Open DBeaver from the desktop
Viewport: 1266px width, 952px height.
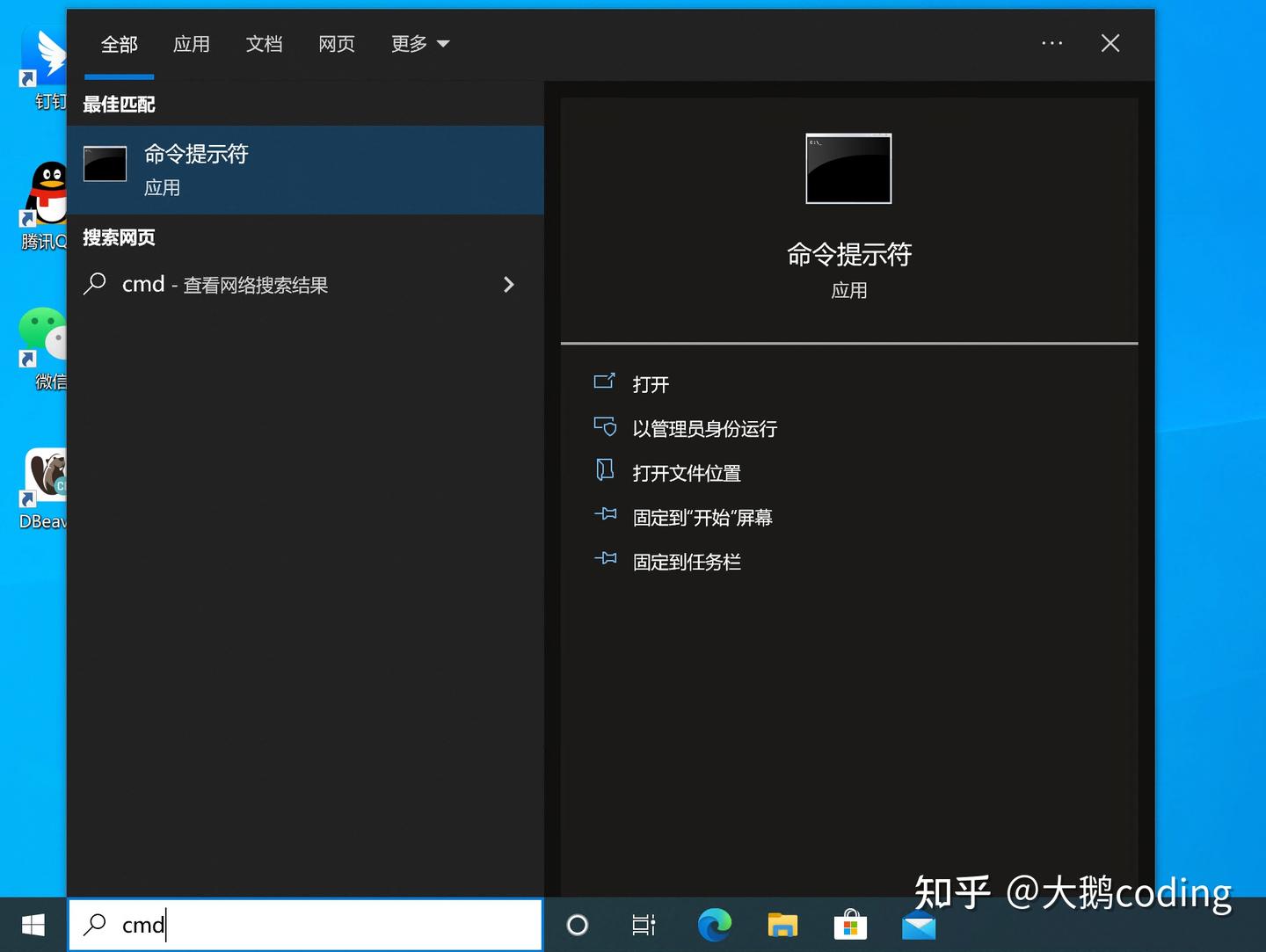(44, 475)
